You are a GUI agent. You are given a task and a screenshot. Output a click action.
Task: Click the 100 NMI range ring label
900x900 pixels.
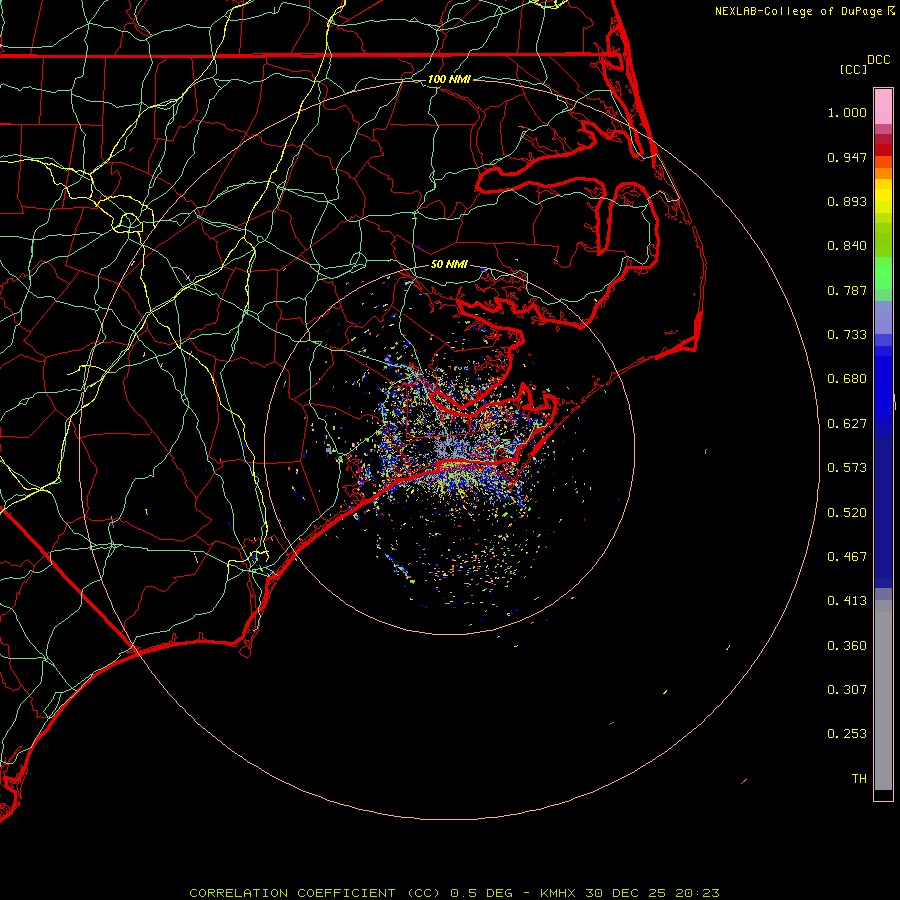(x=449, y=79)
